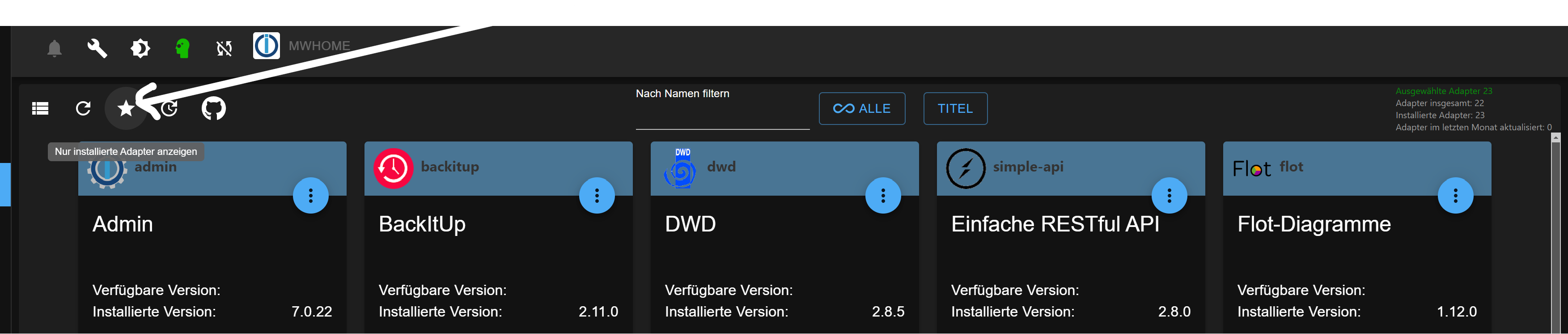Screen dimensions: 1568x334
Task: Click the backitup adapter logo
Action: pyautogui.click(x=393, y=168)
